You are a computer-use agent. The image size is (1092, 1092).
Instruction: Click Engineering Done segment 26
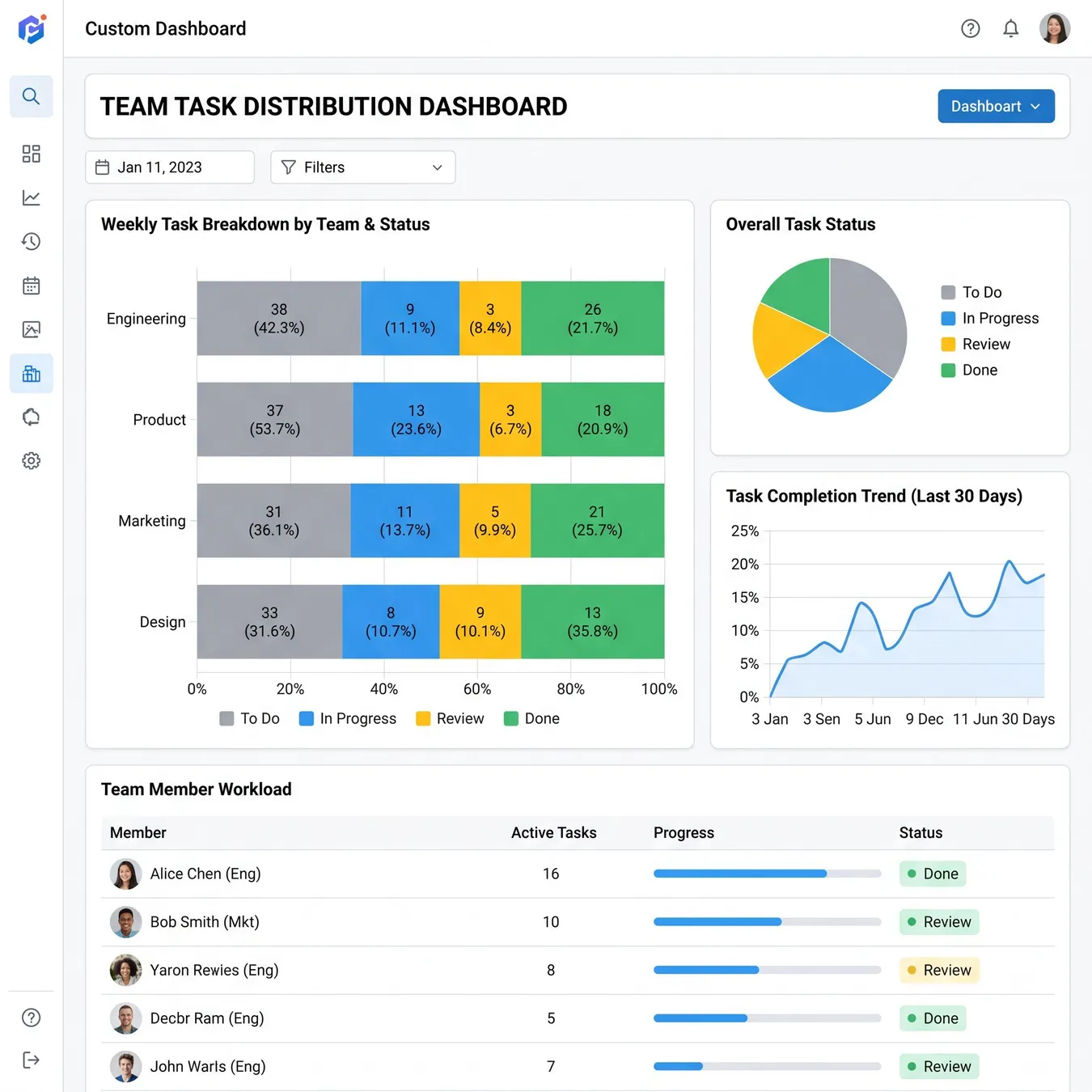click(593, 319)
